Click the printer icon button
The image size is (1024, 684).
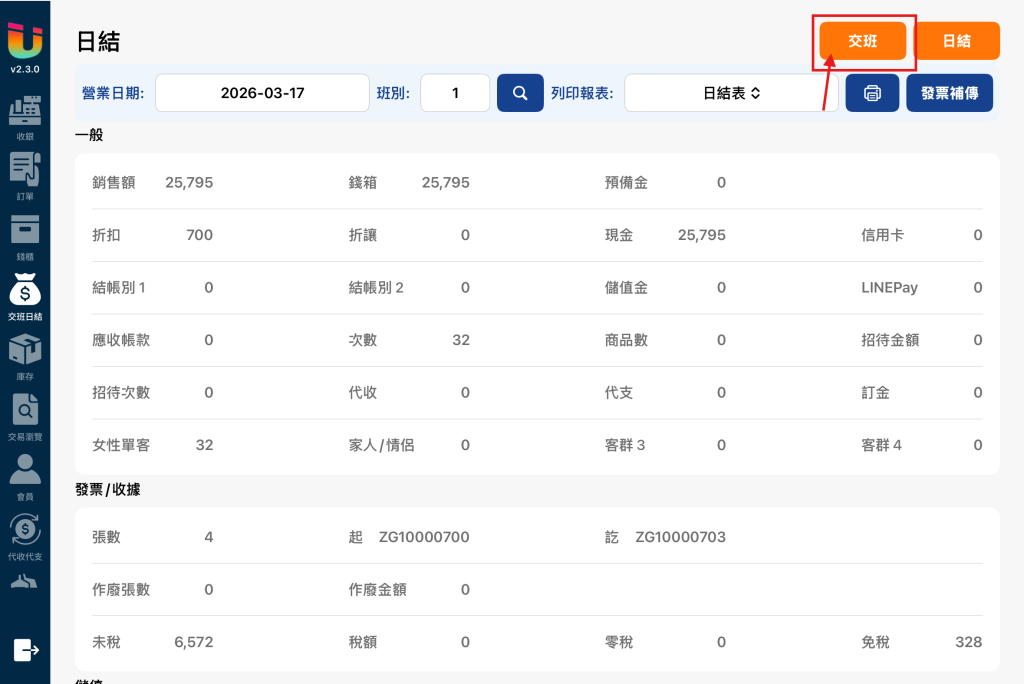coord(872,93)
